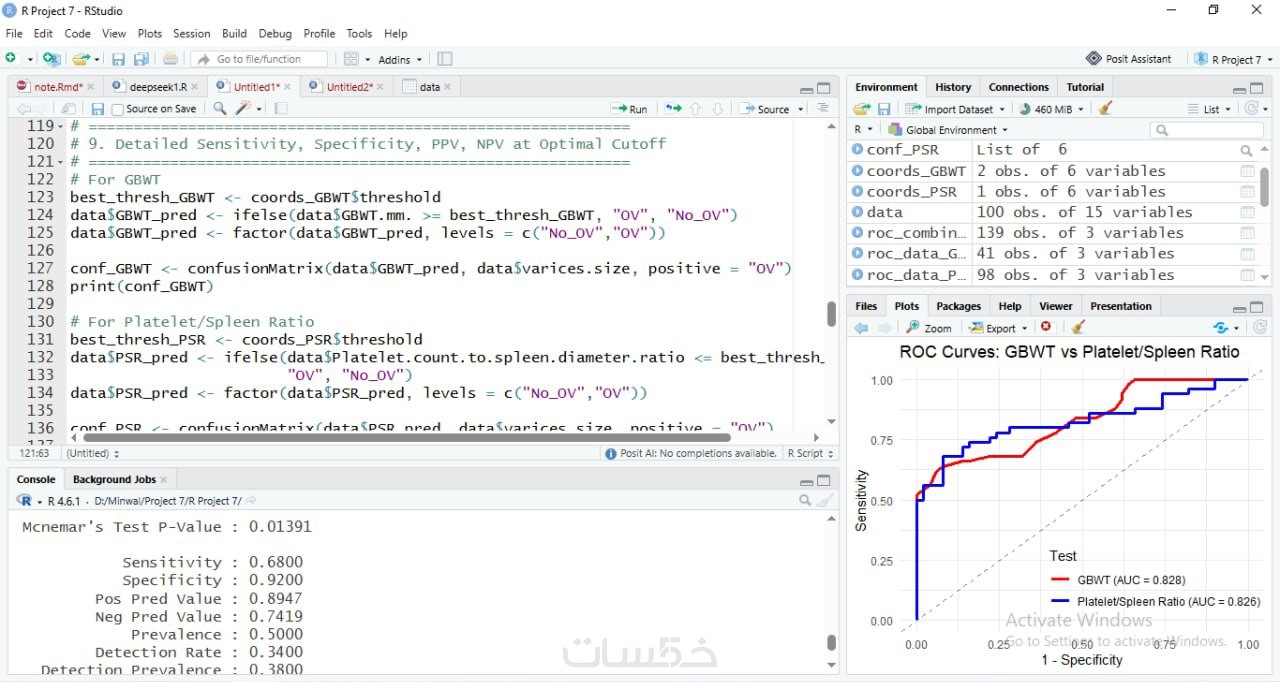Click the save workspace disk icon in Environment pane
This screenshot has height=682, width=1280.
884,109
